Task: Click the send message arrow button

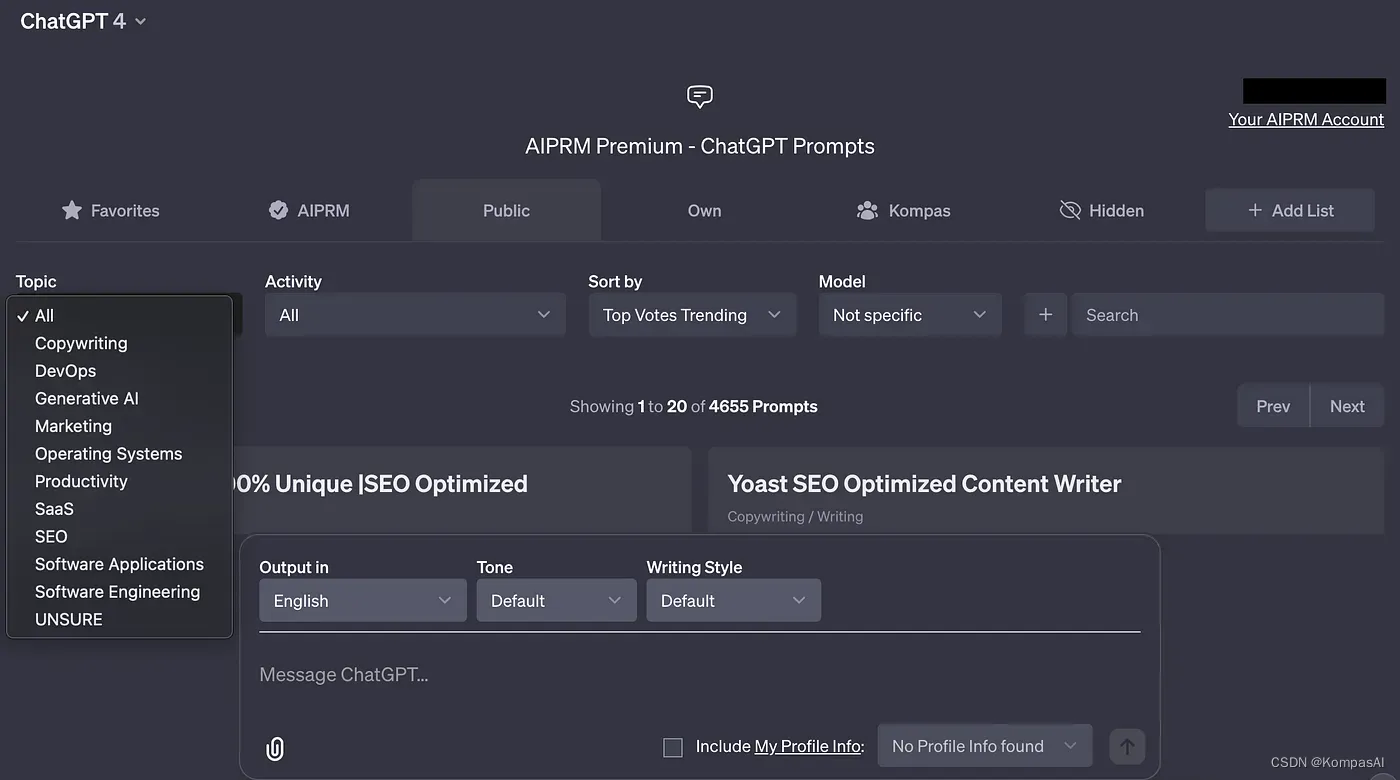Action: coord(1127,746)
